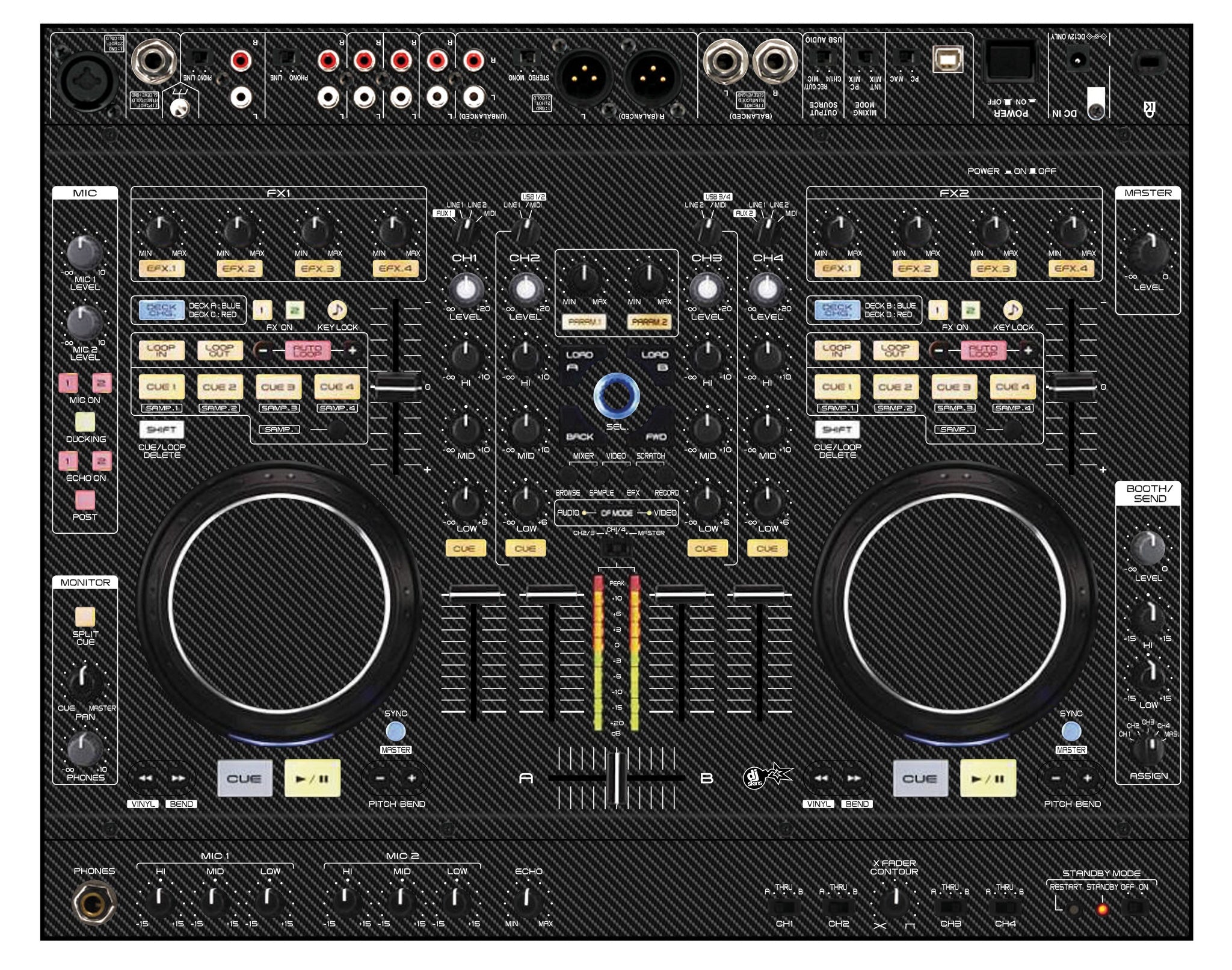Image resolution: width=1232 pixels, height=970 pixels.
Task: Activate FX2 EFX.4 button
Action: pos(1071,268)
